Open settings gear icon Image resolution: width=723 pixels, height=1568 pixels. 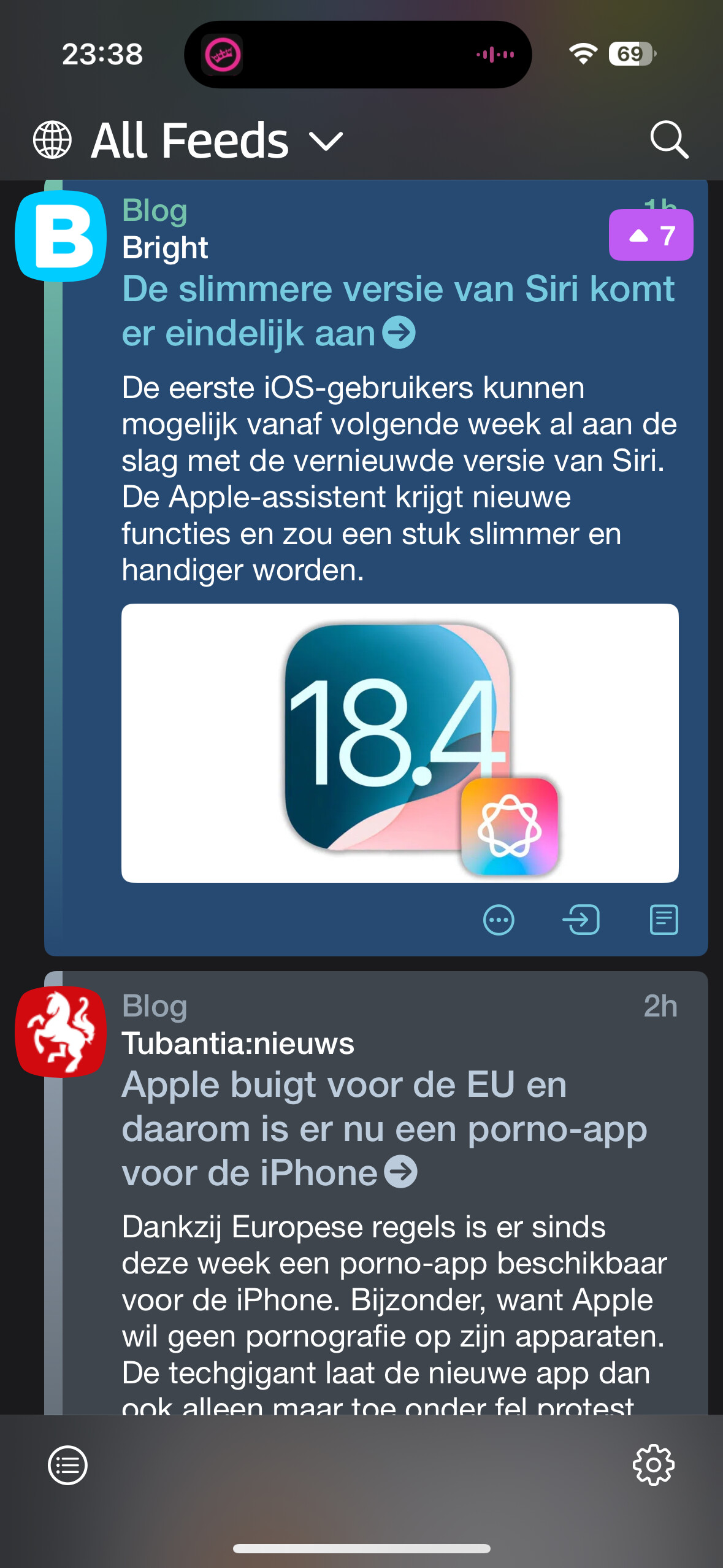654,1465
